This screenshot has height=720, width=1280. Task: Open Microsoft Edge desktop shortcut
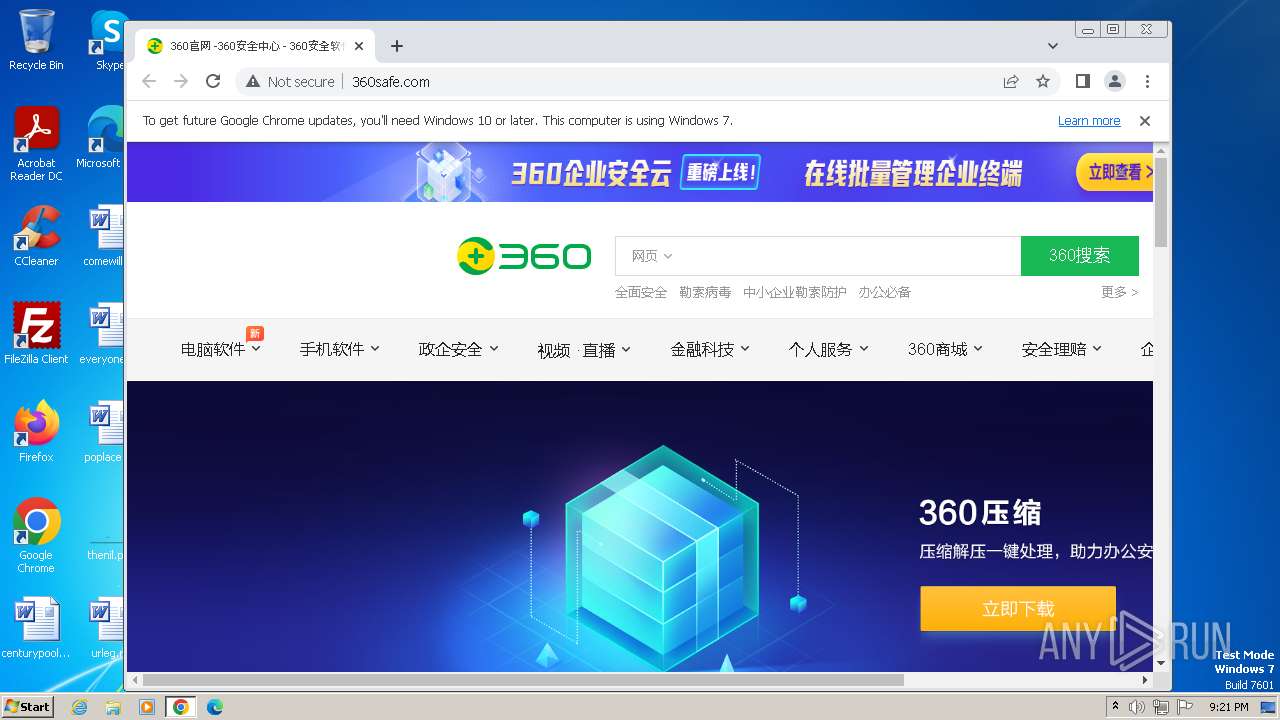click(101, 138)
